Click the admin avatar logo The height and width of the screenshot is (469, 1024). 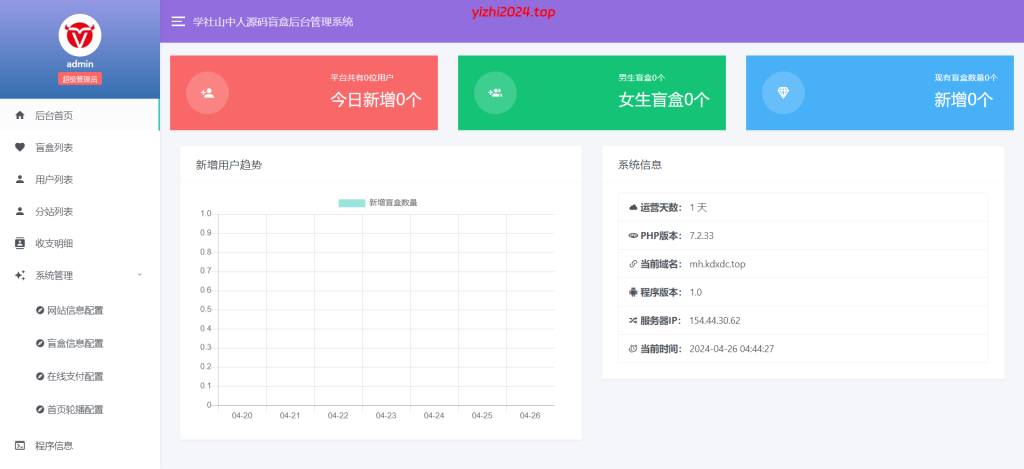[80, 37]
